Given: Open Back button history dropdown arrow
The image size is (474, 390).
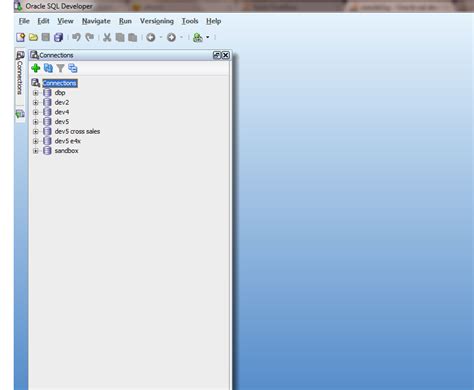Looking at the screenshot, I should coord(161,37).
